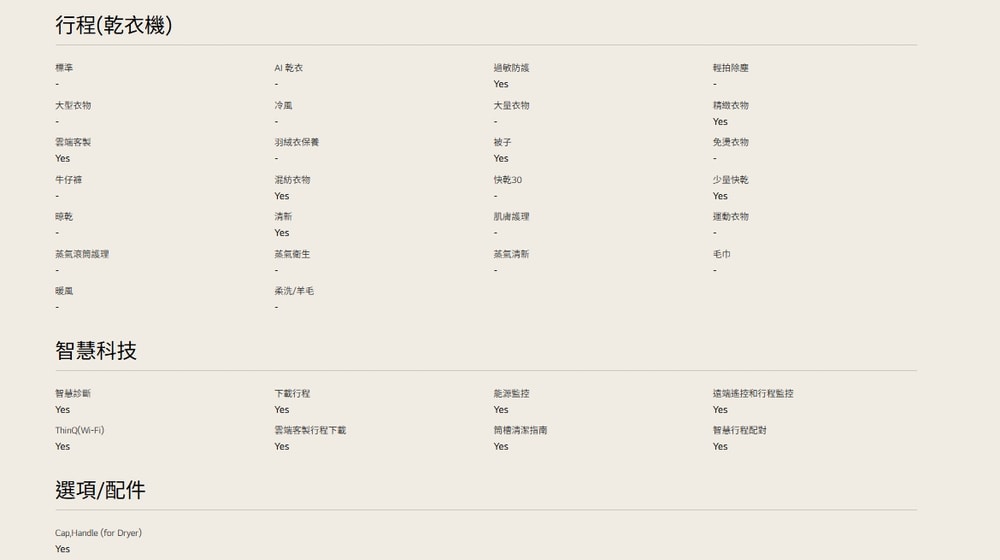
Task: Select the 羽絨衣保養 label
Action: 297,142
